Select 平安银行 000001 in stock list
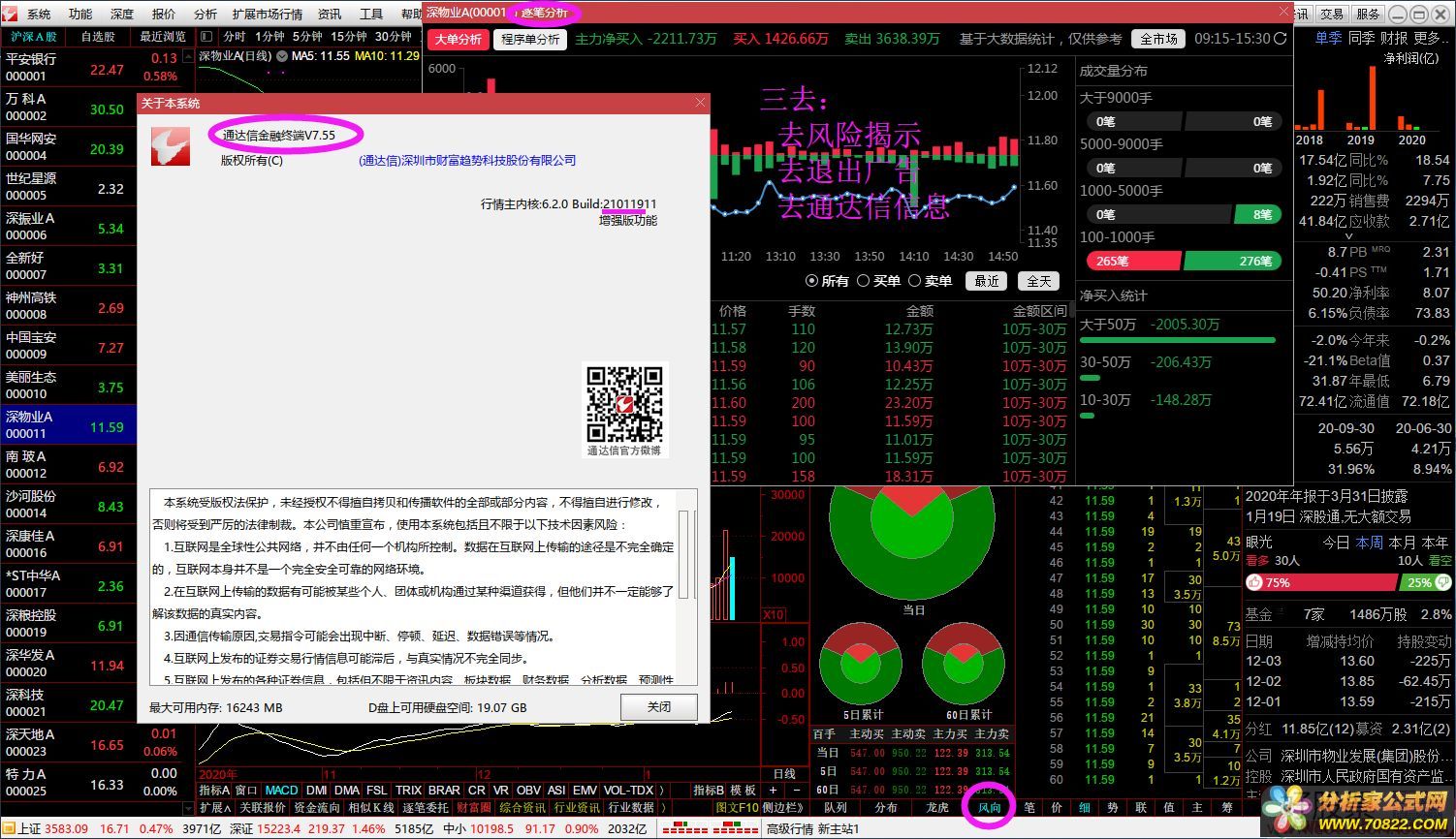 point(68,67)
